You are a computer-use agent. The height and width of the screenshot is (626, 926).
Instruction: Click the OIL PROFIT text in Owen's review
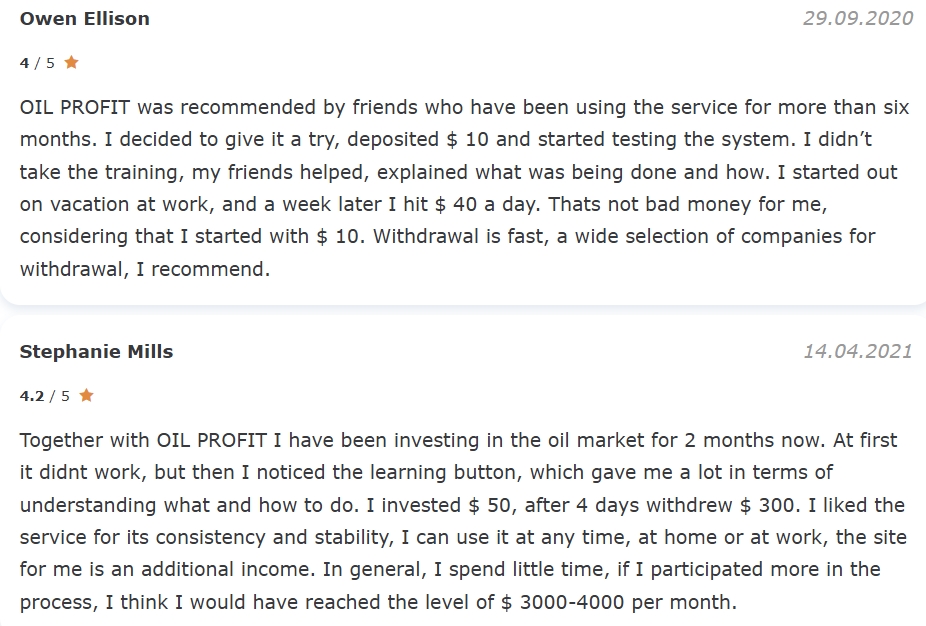[x=75, y=107]
